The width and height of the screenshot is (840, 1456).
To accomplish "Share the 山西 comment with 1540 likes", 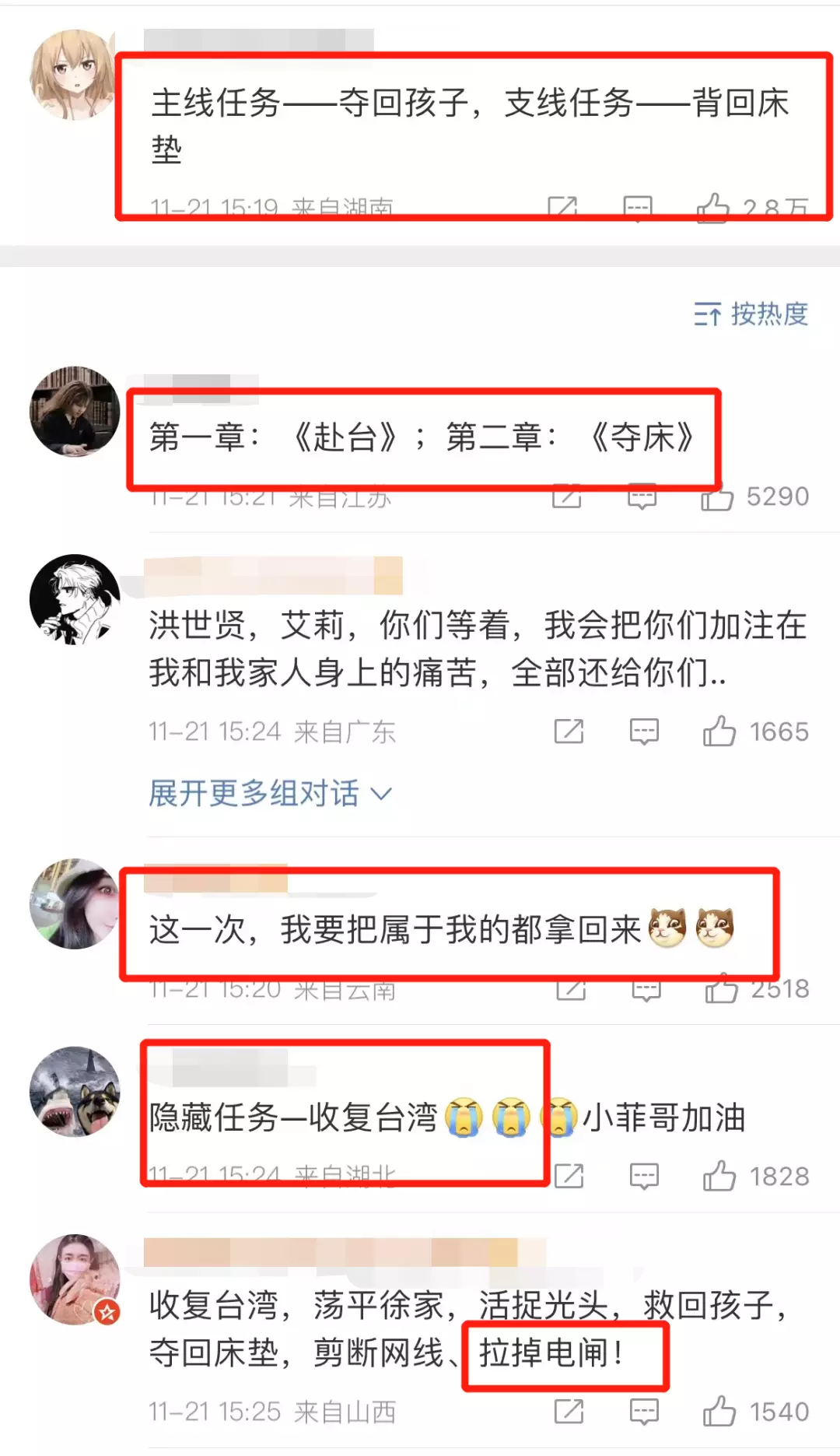I will (569, 1412).
